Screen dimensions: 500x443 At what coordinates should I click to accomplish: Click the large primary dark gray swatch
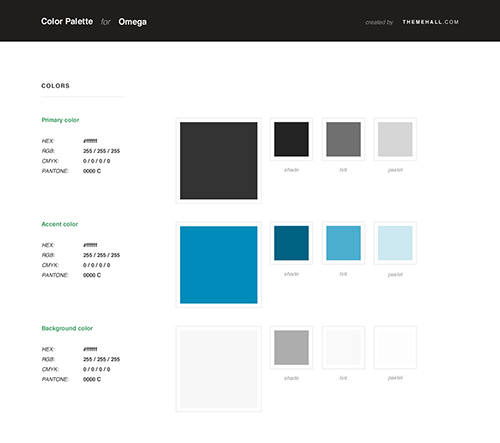tap(219, 161)
